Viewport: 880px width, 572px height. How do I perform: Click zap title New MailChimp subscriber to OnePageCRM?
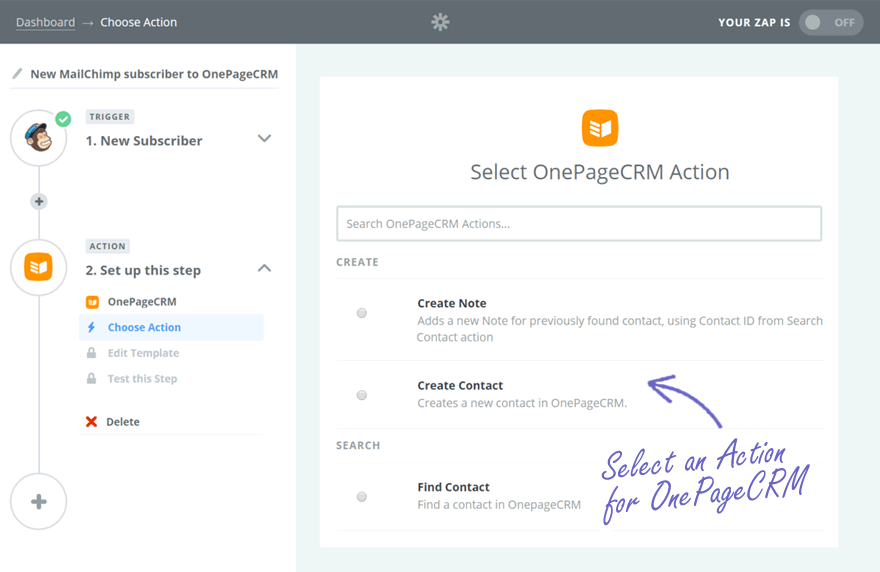pyautogui.click(x=154, y=74)
